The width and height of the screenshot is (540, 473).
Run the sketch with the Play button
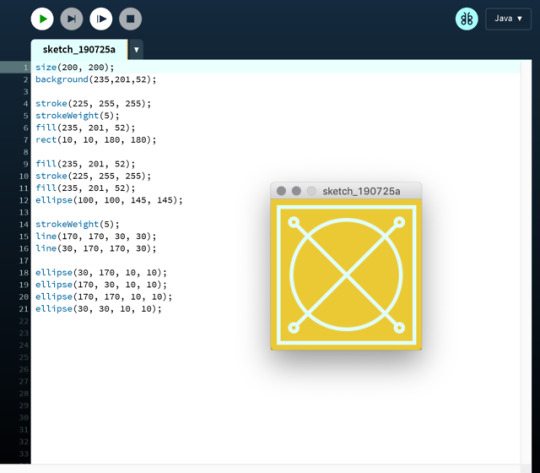(42, 19)
